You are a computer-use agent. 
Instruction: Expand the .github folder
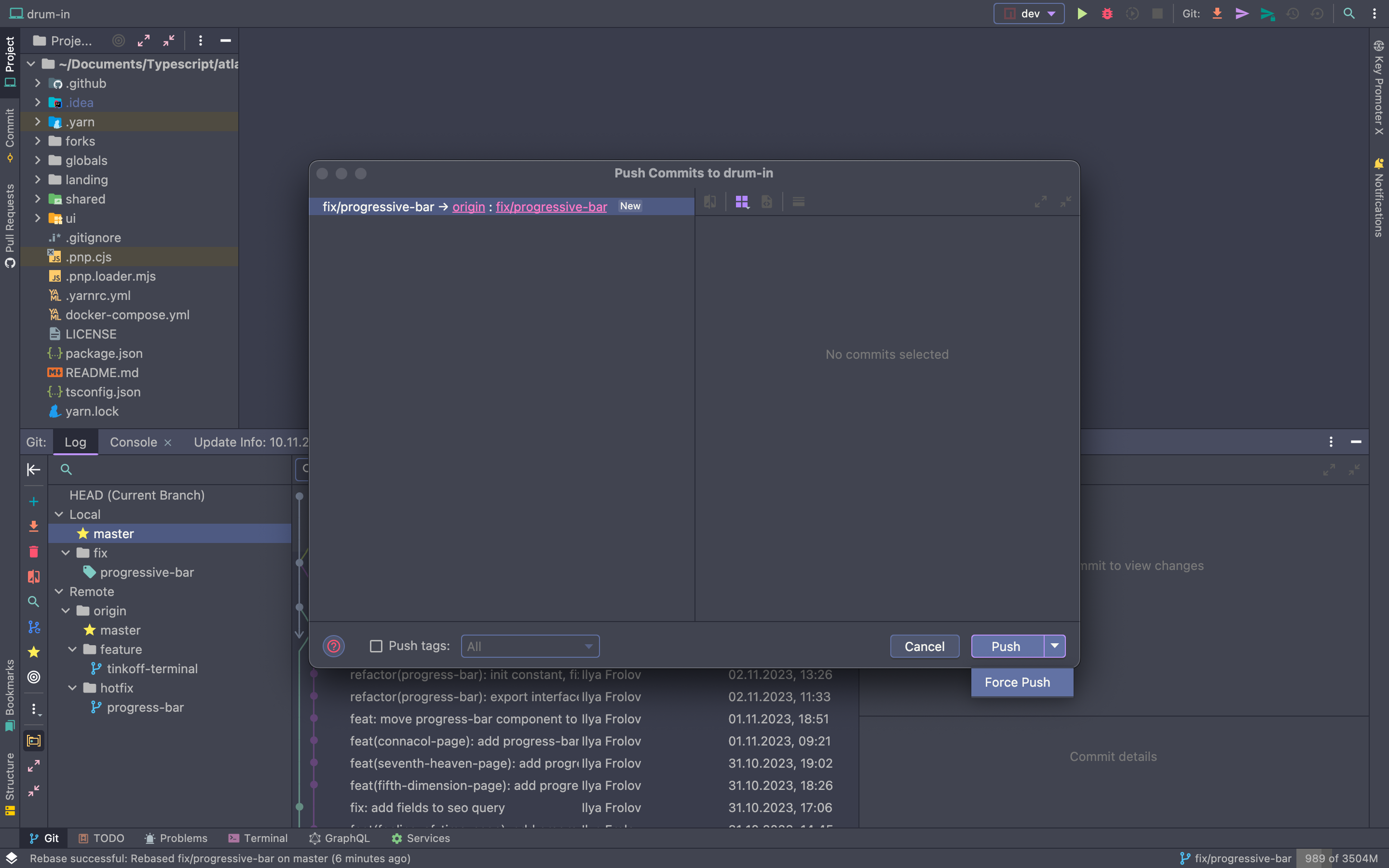[38, 83]
